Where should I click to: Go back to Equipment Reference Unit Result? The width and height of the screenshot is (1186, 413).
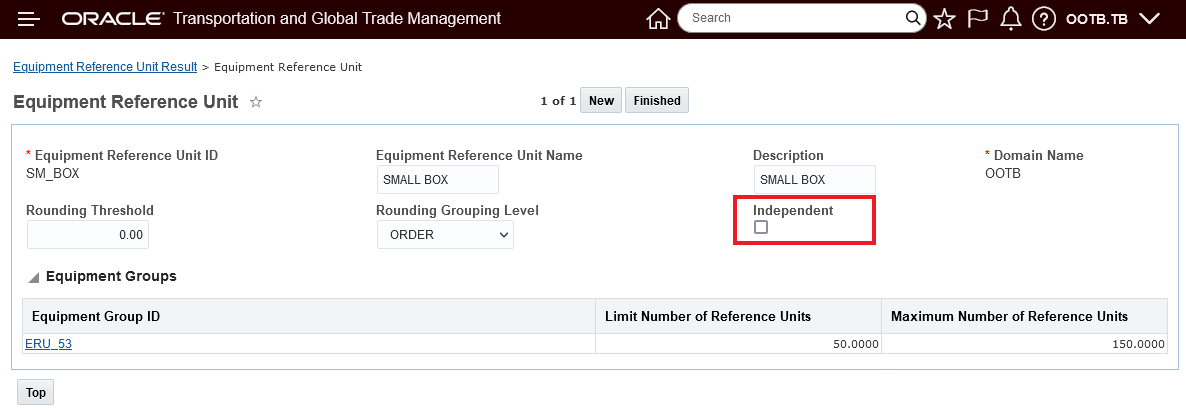coord(105,67)
